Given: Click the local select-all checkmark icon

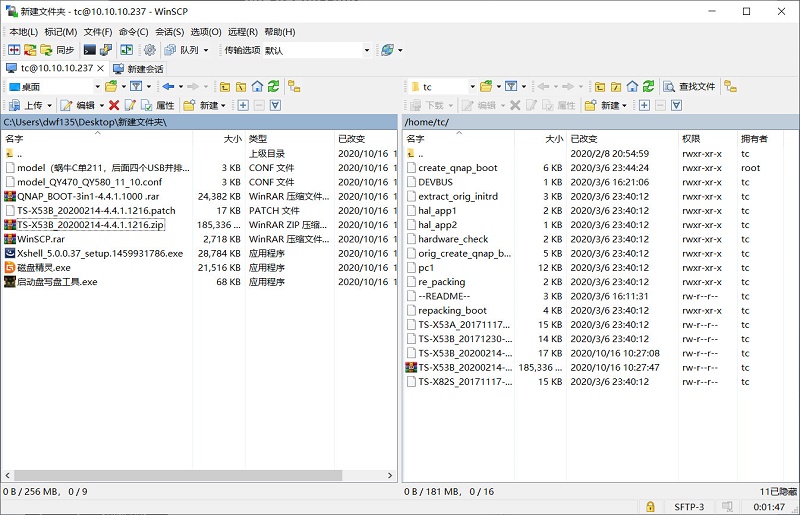Looking at the screenshot, I should 276,105.
